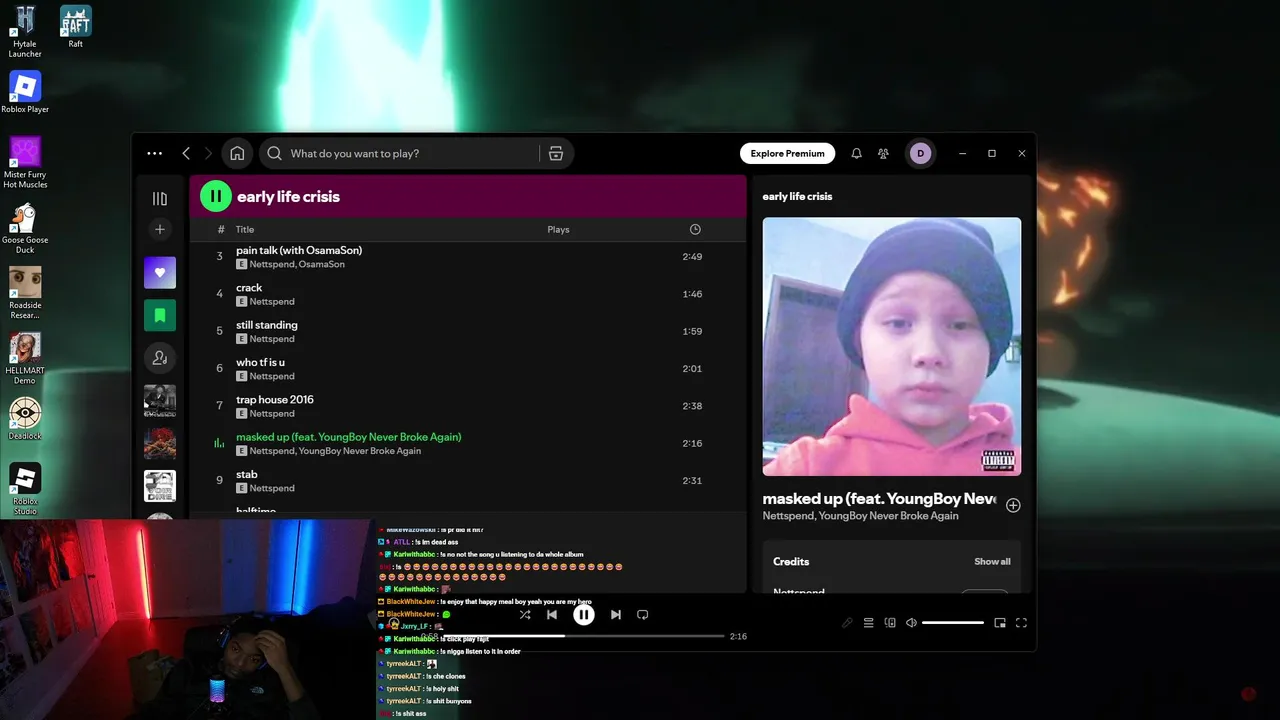Screen dimensions: 1280x720
Task: Go forward with the right arrow
Action: tap(208, 153)
